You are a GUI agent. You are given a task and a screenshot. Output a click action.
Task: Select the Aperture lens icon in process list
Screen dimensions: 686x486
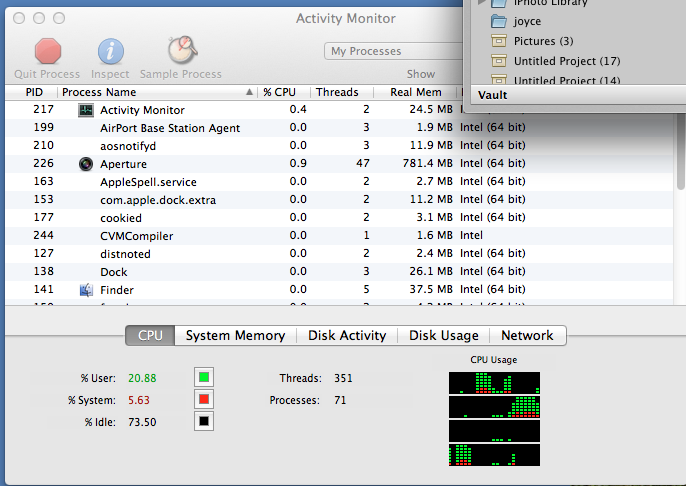86,164
